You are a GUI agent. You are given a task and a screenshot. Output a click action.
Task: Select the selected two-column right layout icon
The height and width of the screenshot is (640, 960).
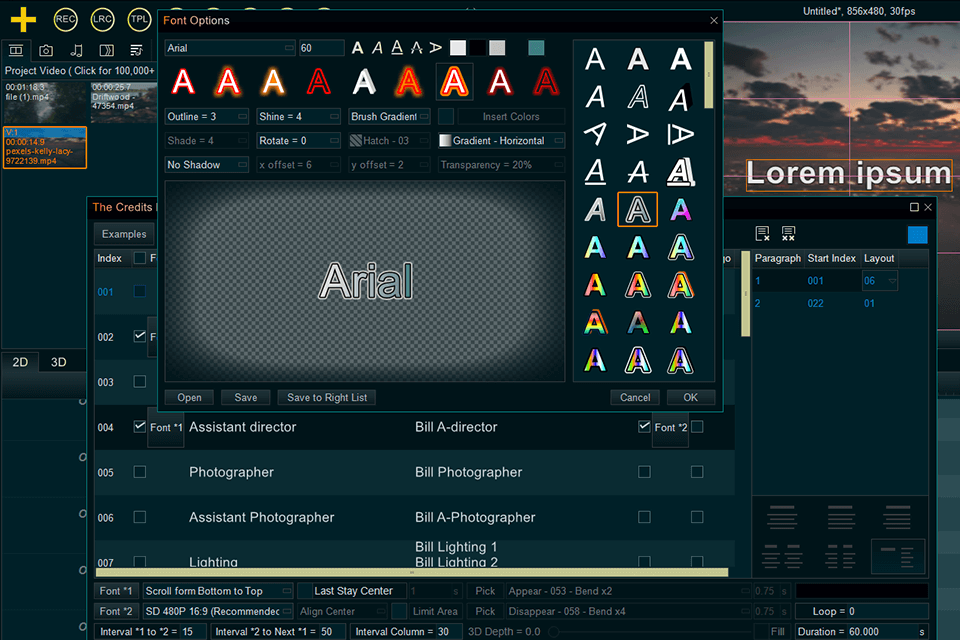(898, 556)
